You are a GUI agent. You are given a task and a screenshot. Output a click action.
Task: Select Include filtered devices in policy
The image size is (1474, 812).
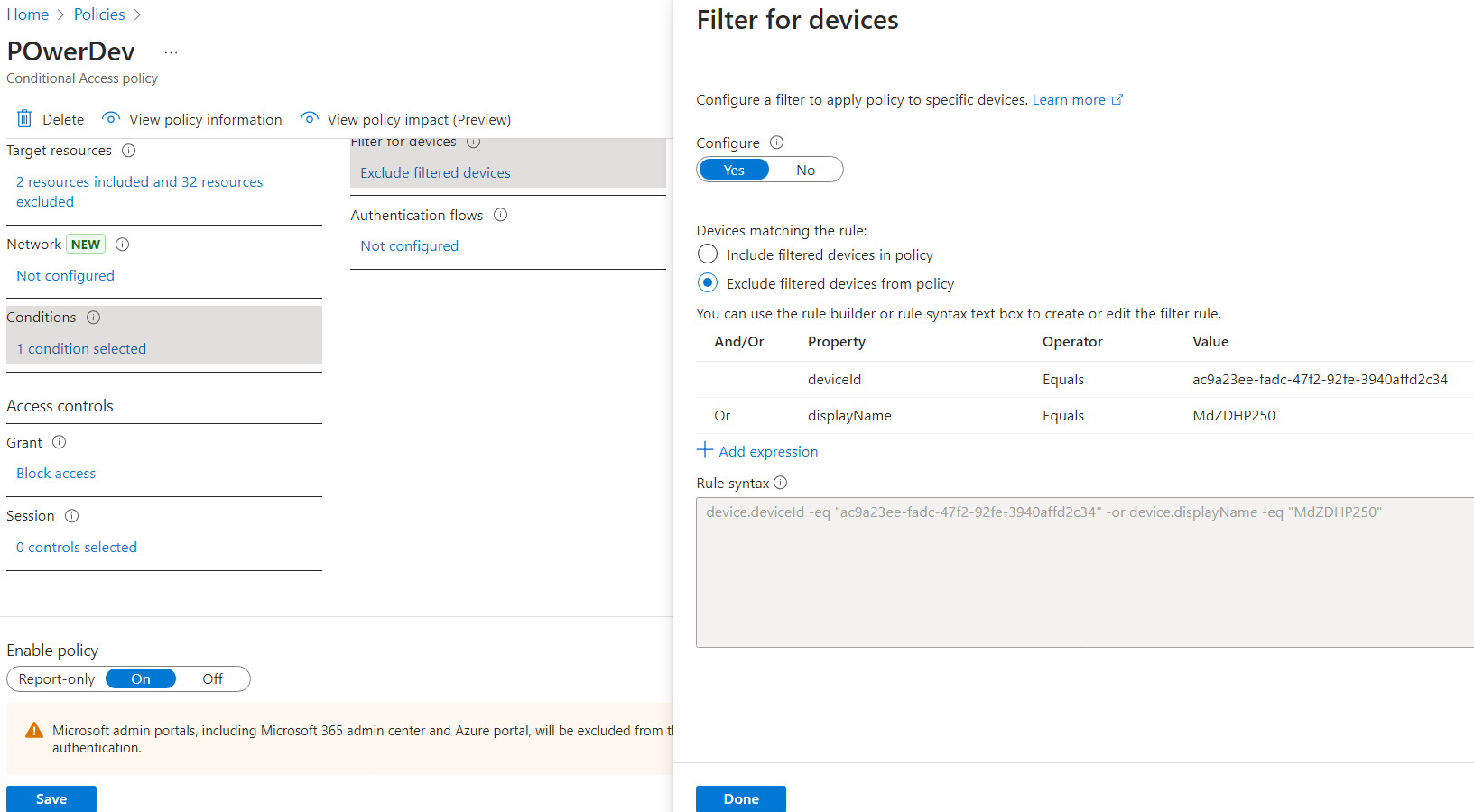point(708,254)
